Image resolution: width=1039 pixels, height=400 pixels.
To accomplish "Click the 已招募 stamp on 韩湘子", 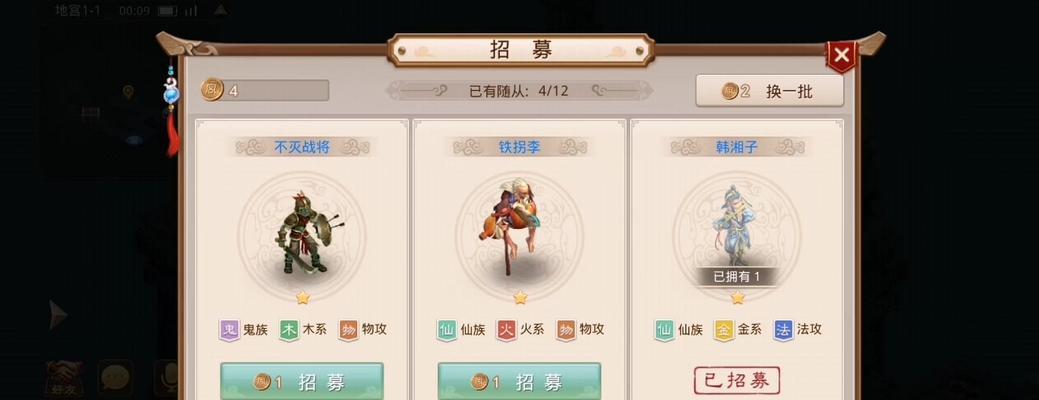I will pos(737,381).
